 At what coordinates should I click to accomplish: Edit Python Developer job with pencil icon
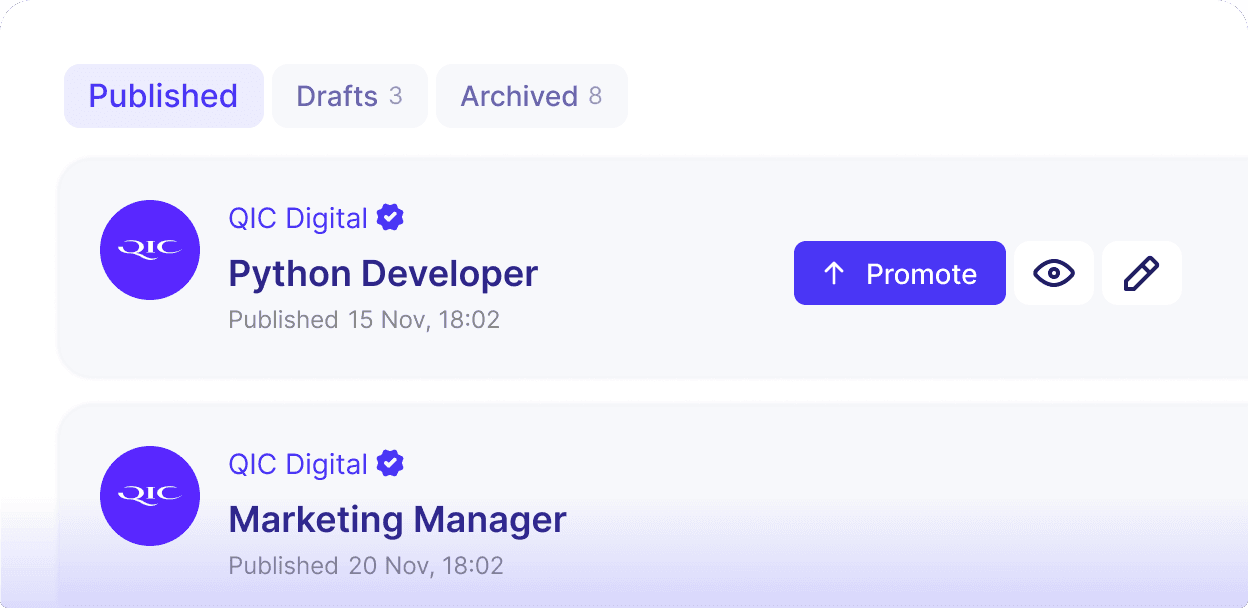(1141, 273)
